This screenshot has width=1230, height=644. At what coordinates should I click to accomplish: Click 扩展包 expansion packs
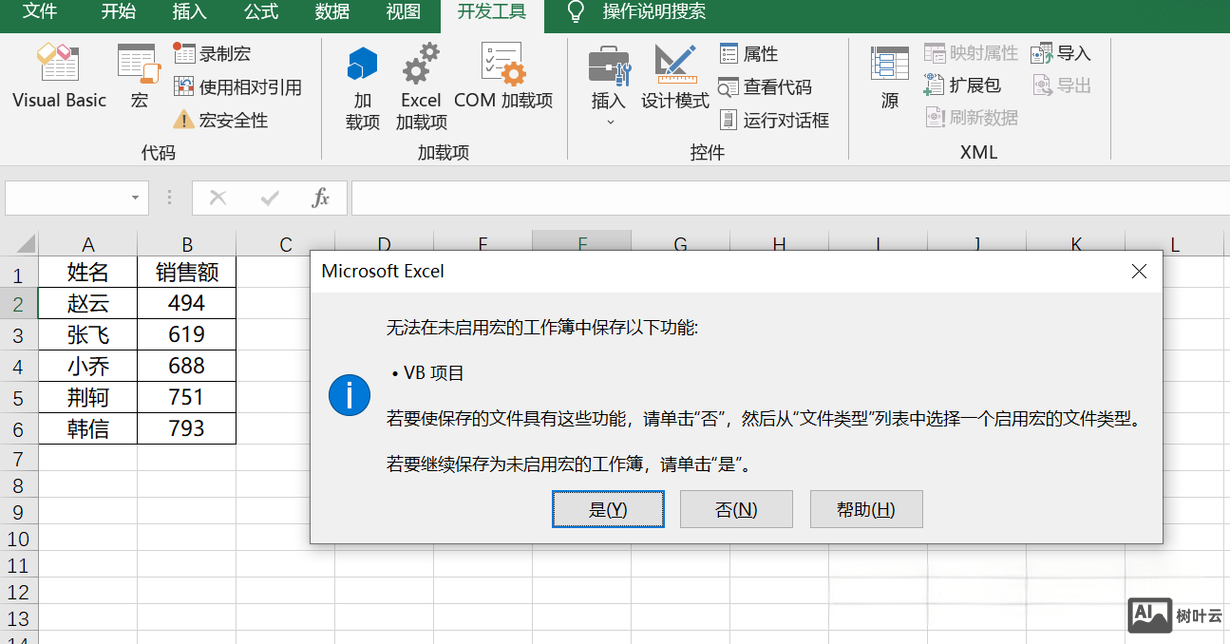coord(963,85)
